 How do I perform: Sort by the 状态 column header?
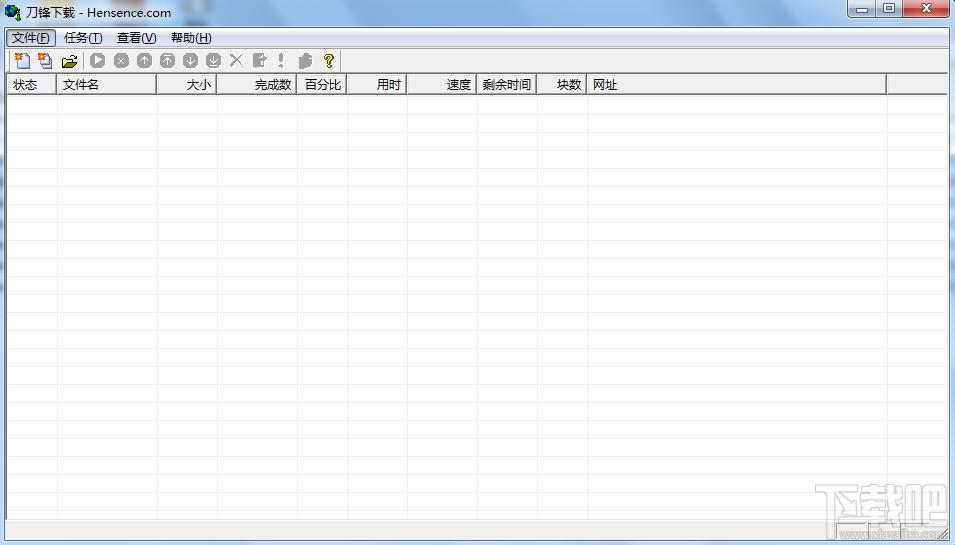point(32,85)
